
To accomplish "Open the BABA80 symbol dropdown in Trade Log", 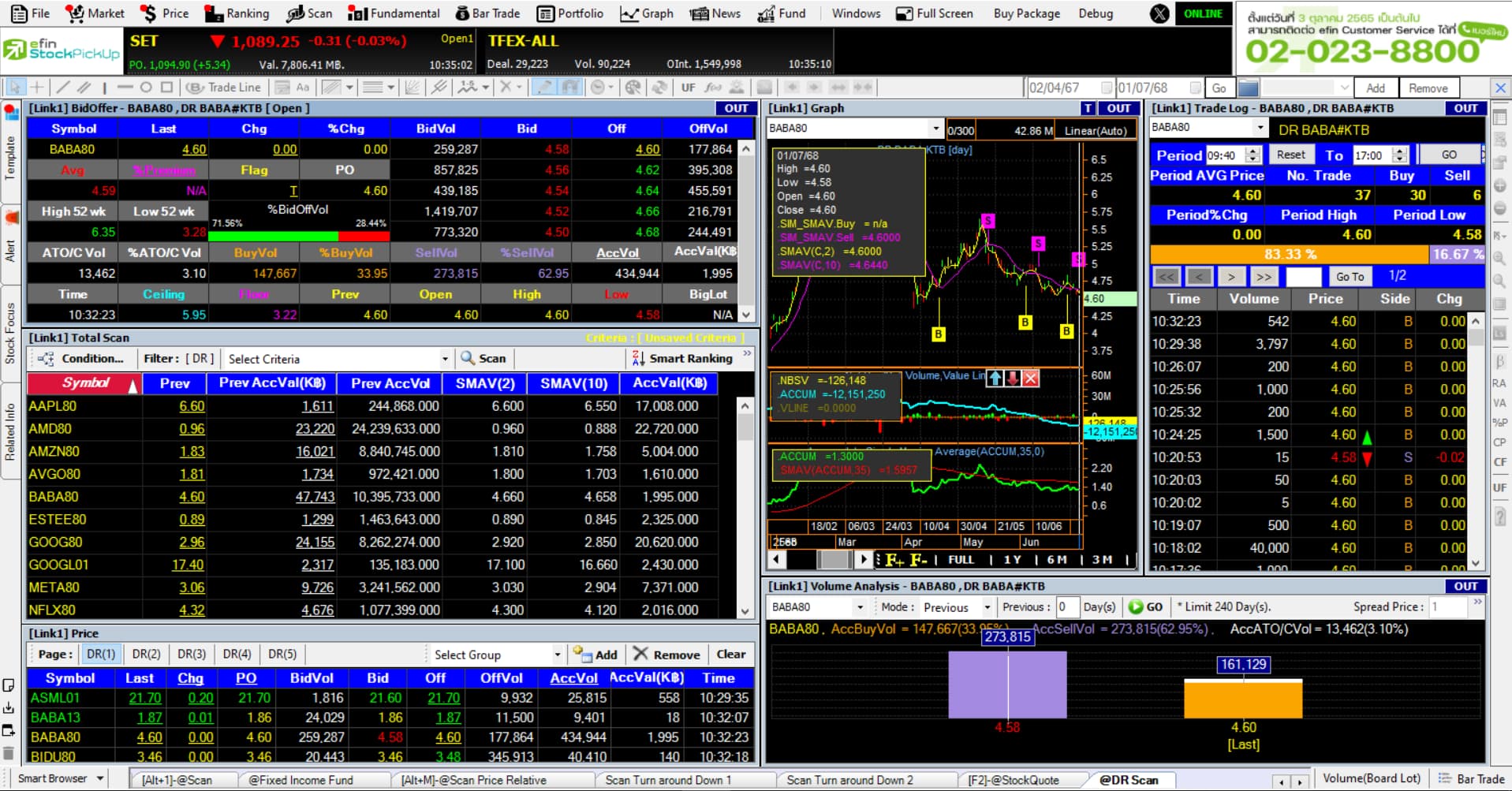I will pyautogui.click(x=1260, y=127).
